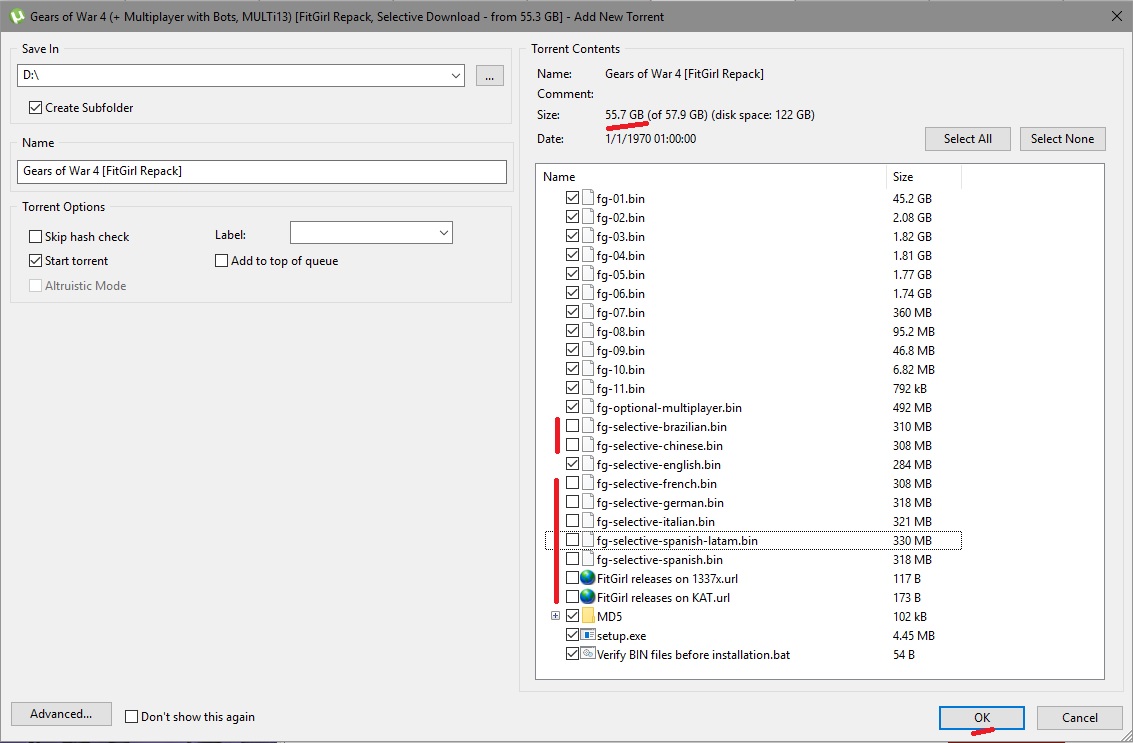Select the fg-09.bin file name
The height and width of the screenshot is (743, 1133).
(x=621, y=351)
